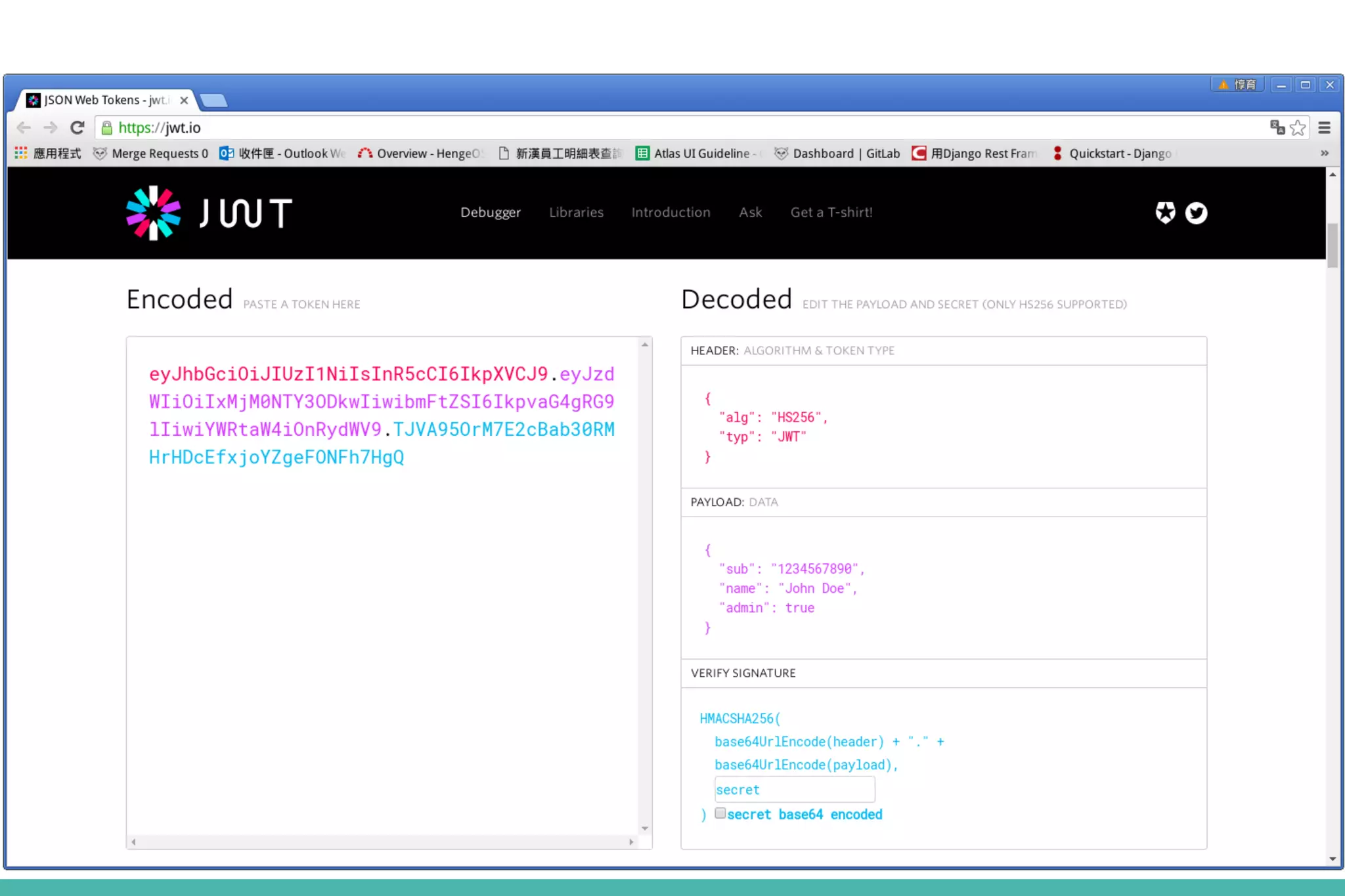The height and width of the screenshot is (896, 1345).
Task: Expand the hidden bookmarks overflow chevron
Action: pos(1324,153)
